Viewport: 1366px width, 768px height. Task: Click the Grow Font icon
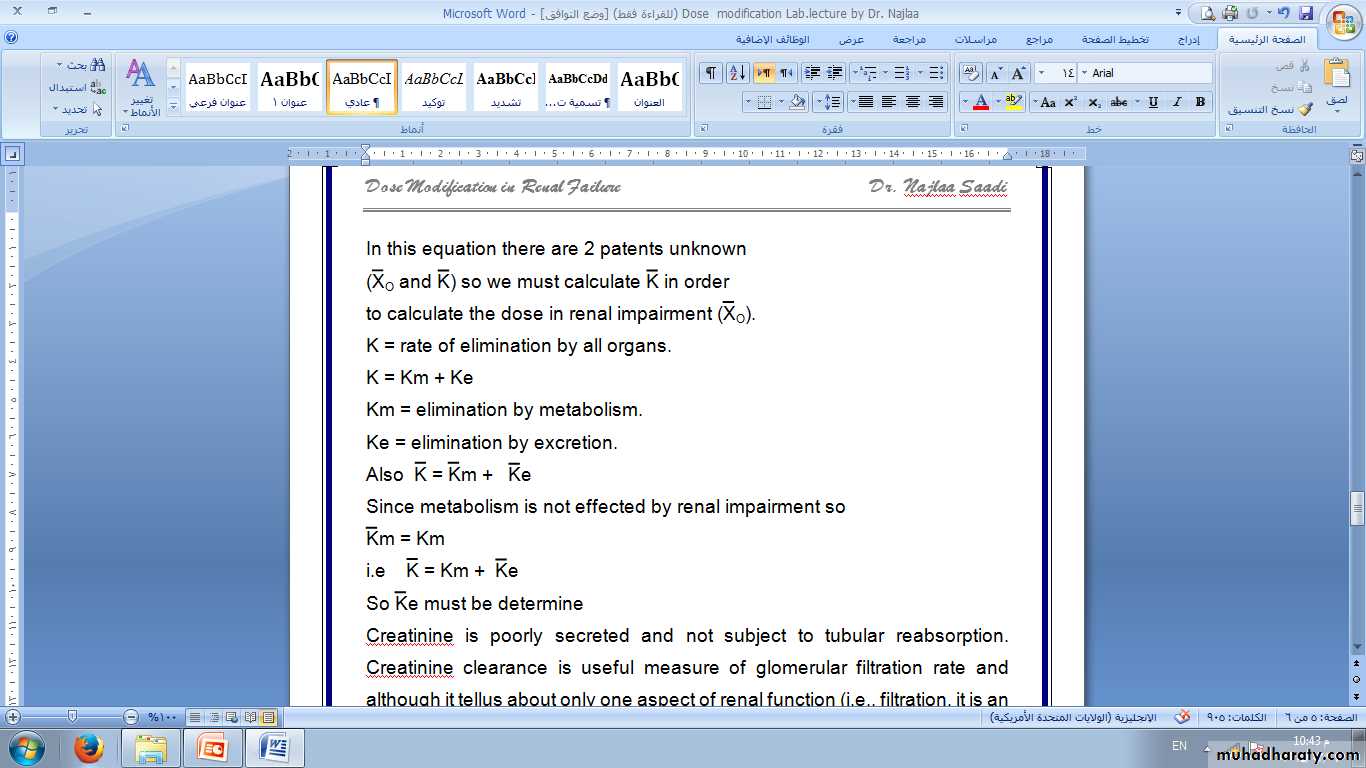(1019, 73)
